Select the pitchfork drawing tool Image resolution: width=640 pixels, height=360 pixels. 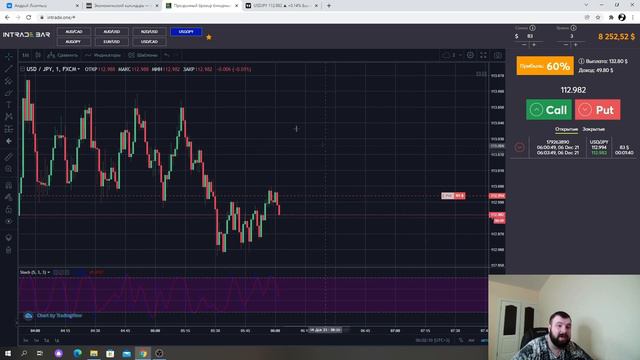(x=9, y=81)
